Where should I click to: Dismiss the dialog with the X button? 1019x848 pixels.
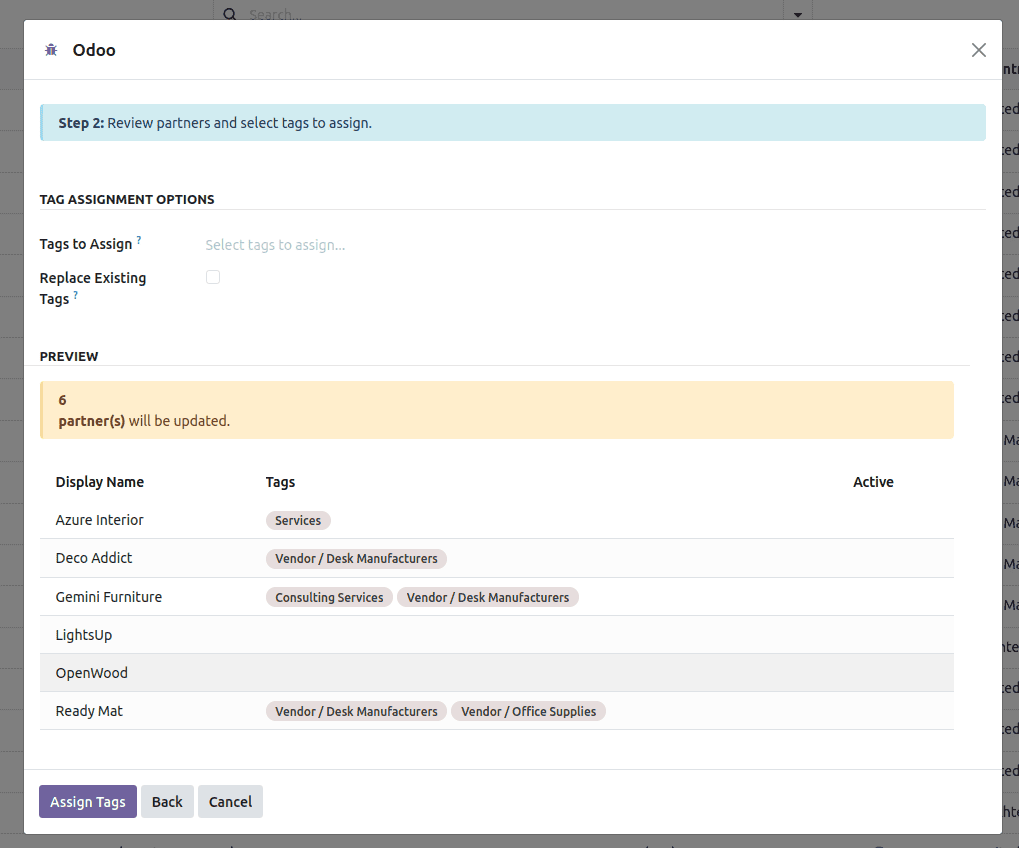[x=978, y=49]
